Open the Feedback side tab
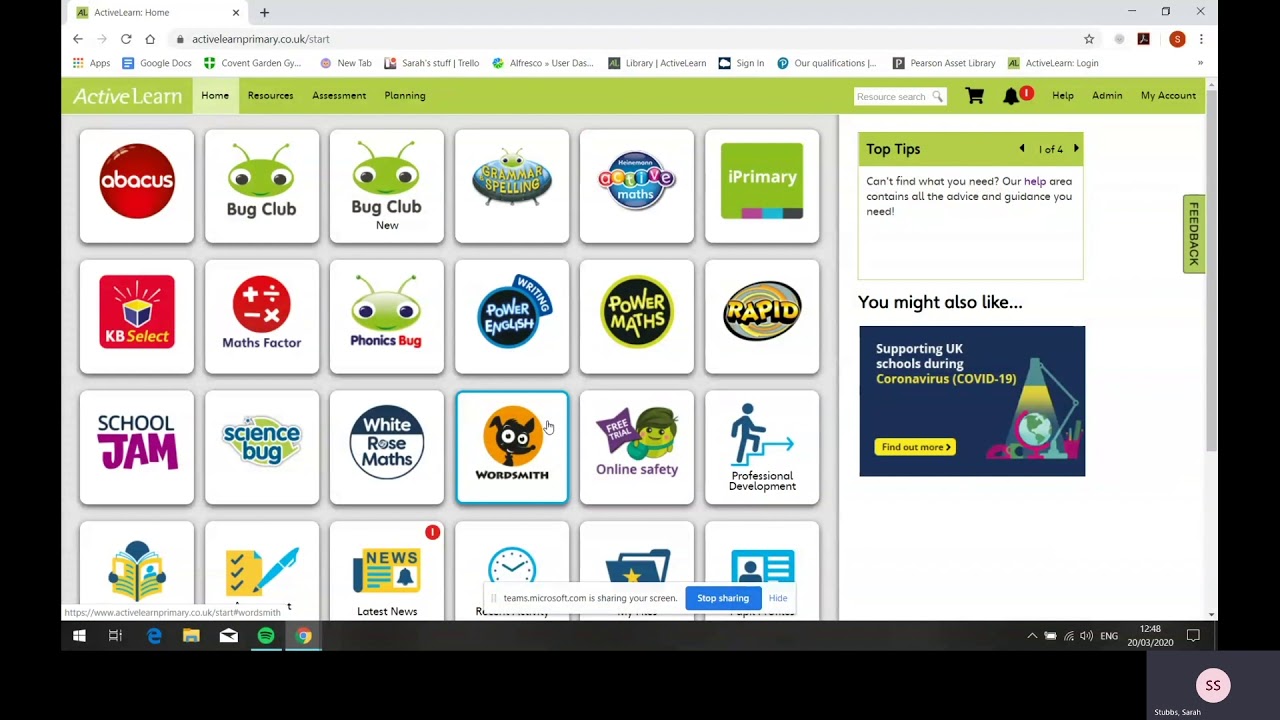The image size is (1280, 720). tap(1193, 234)
